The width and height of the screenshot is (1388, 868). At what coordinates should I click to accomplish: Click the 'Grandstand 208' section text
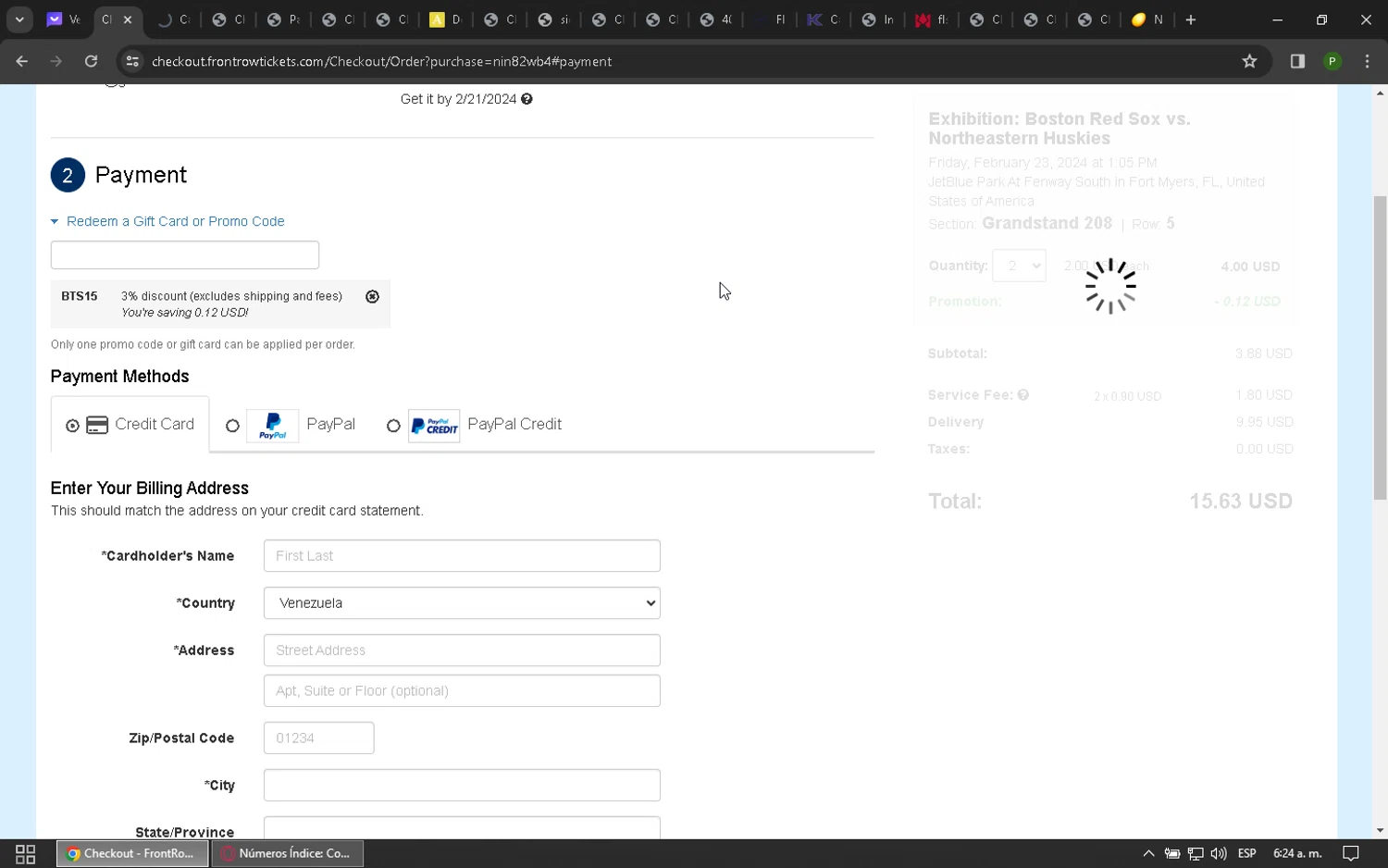point(1047,224)
